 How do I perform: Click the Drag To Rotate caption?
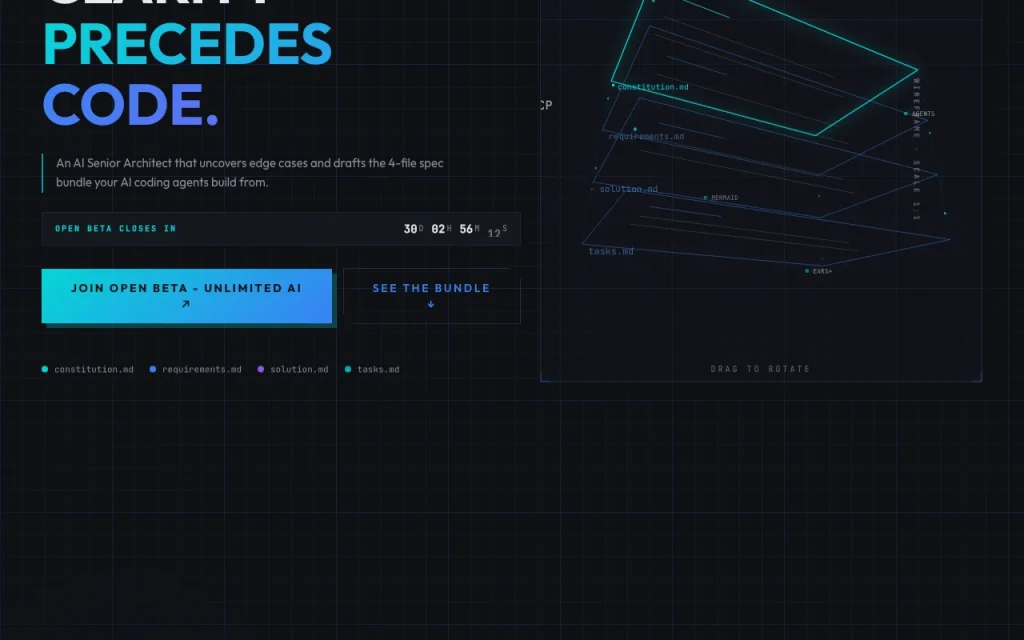point(760,369)
